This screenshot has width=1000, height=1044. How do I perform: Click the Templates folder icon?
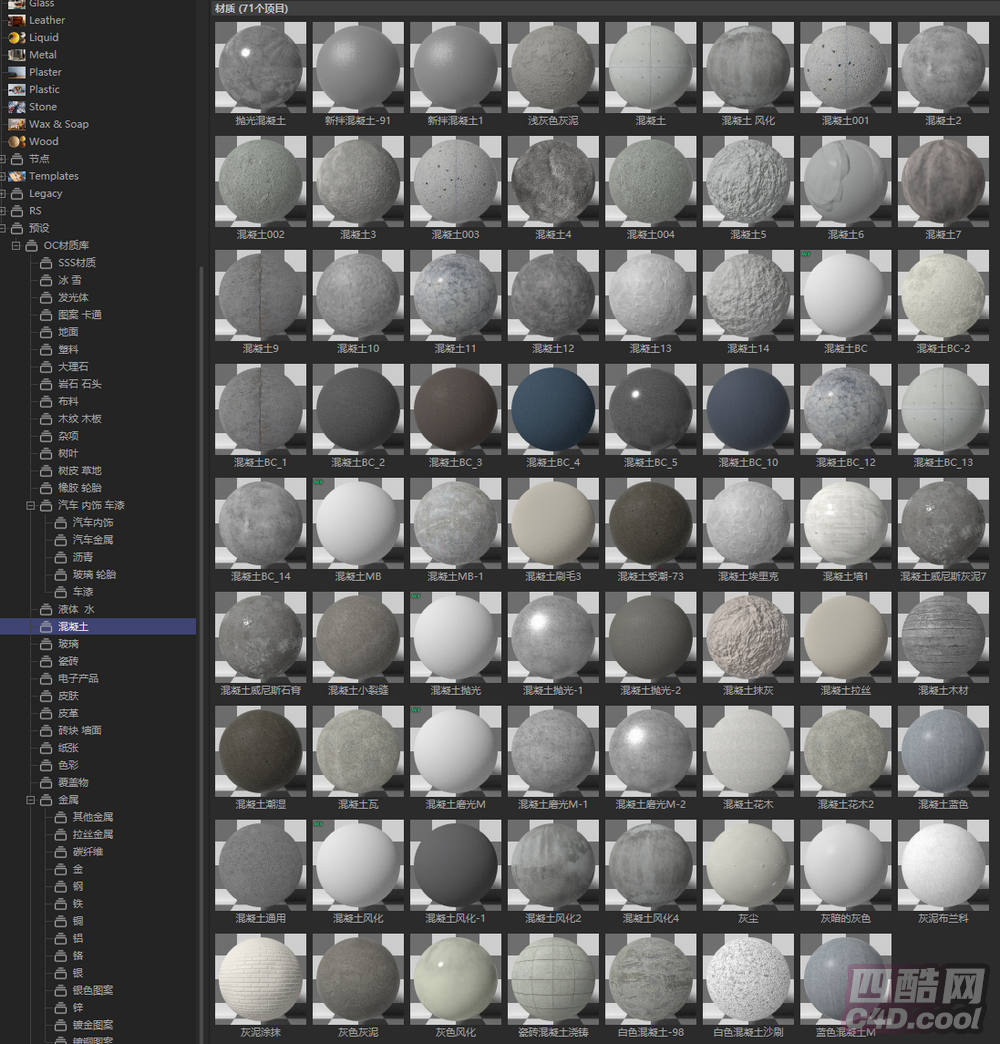pos(18,176)
